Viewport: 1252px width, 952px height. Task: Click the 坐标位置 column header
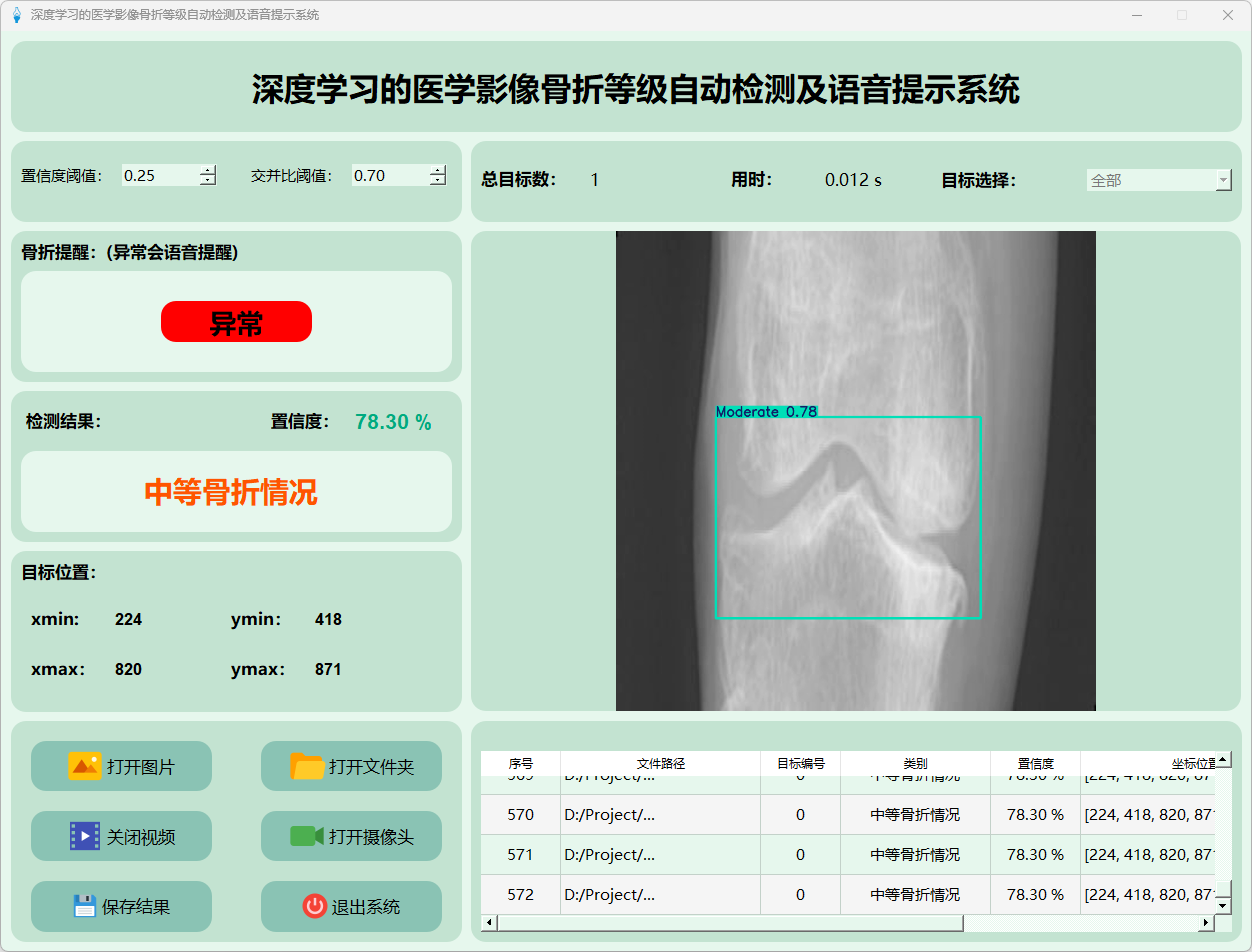pos(1148,763)
